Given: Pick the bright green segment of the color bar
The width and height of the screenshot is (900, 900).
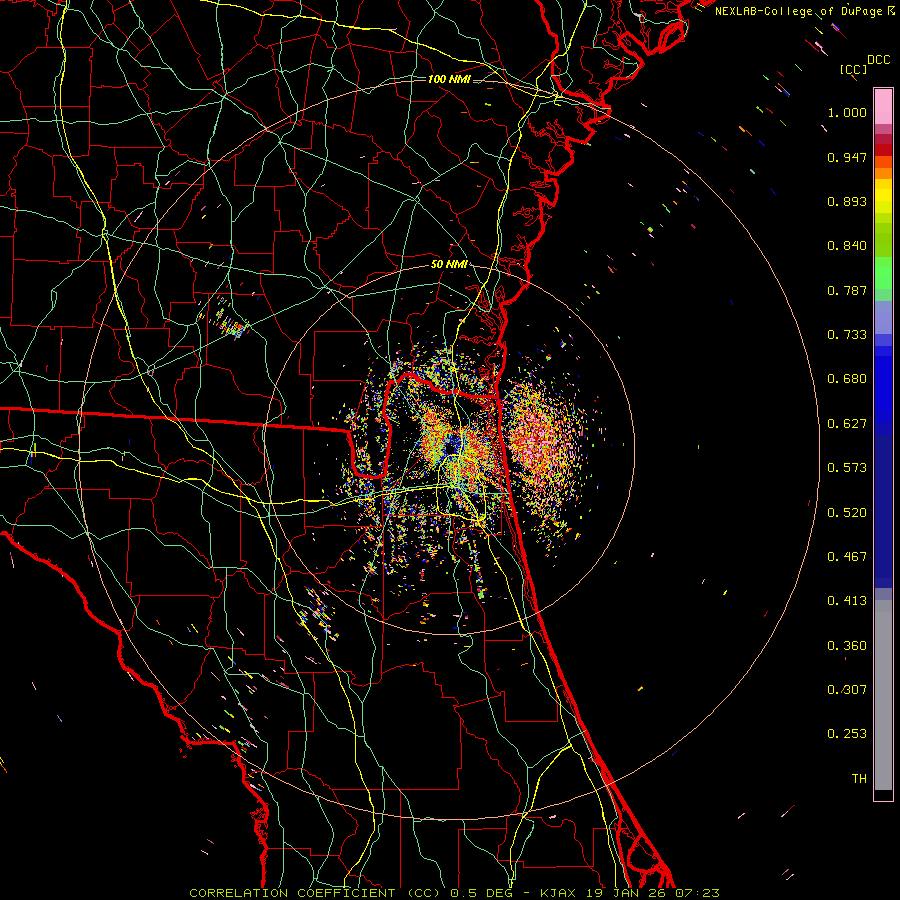Looking at the screenshot, I should (883, 273).
